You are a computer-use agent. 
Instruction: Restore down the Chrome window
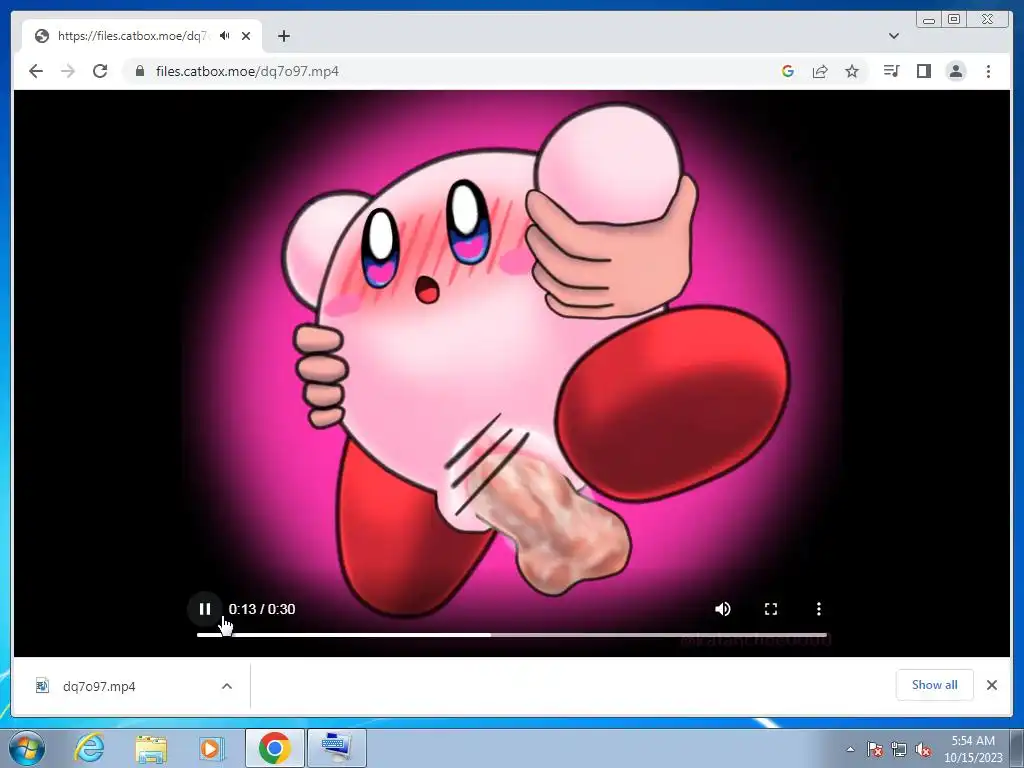click(x=953, y=20)
